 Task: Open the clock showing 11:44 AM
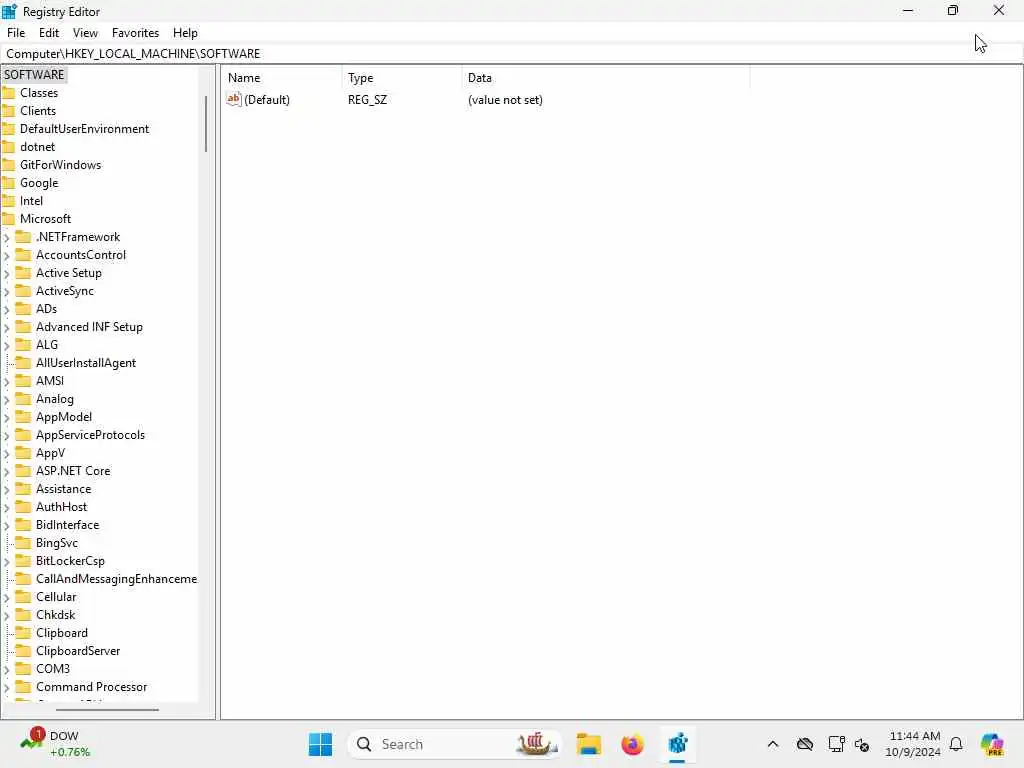tap(914, 744)
